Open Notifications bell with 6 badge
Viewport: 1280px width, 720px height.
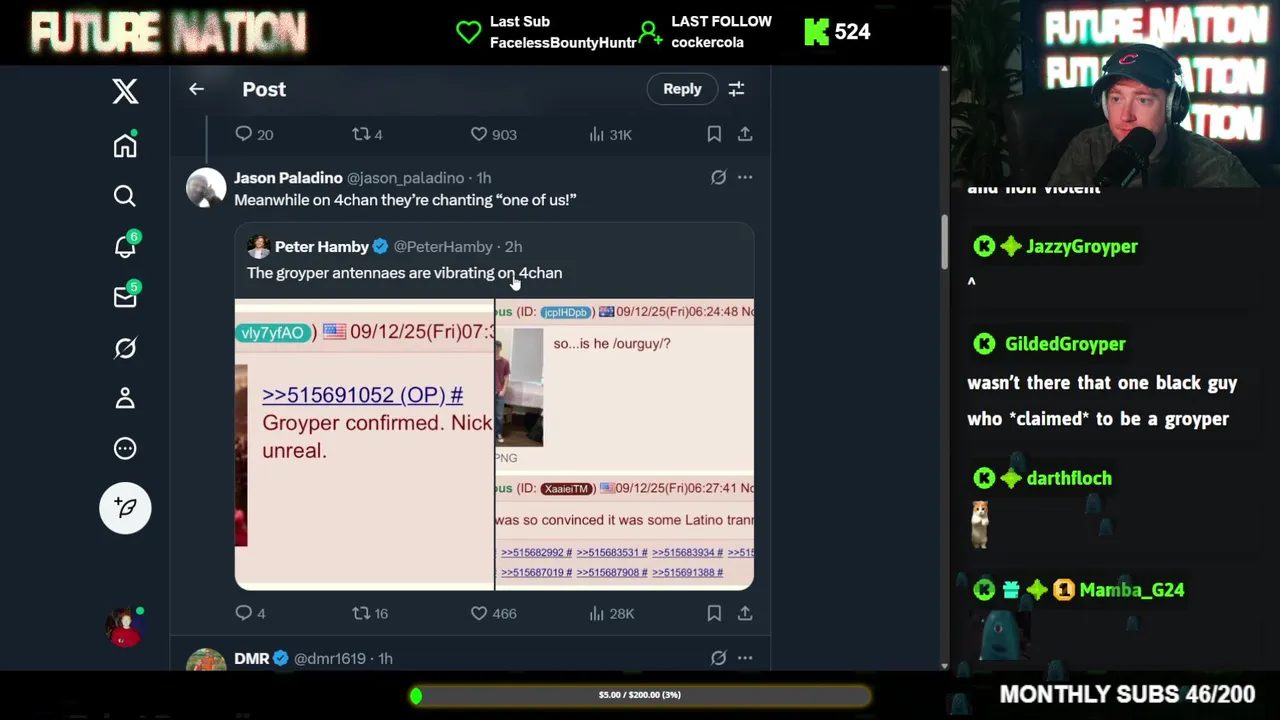[x=125, y=246]
